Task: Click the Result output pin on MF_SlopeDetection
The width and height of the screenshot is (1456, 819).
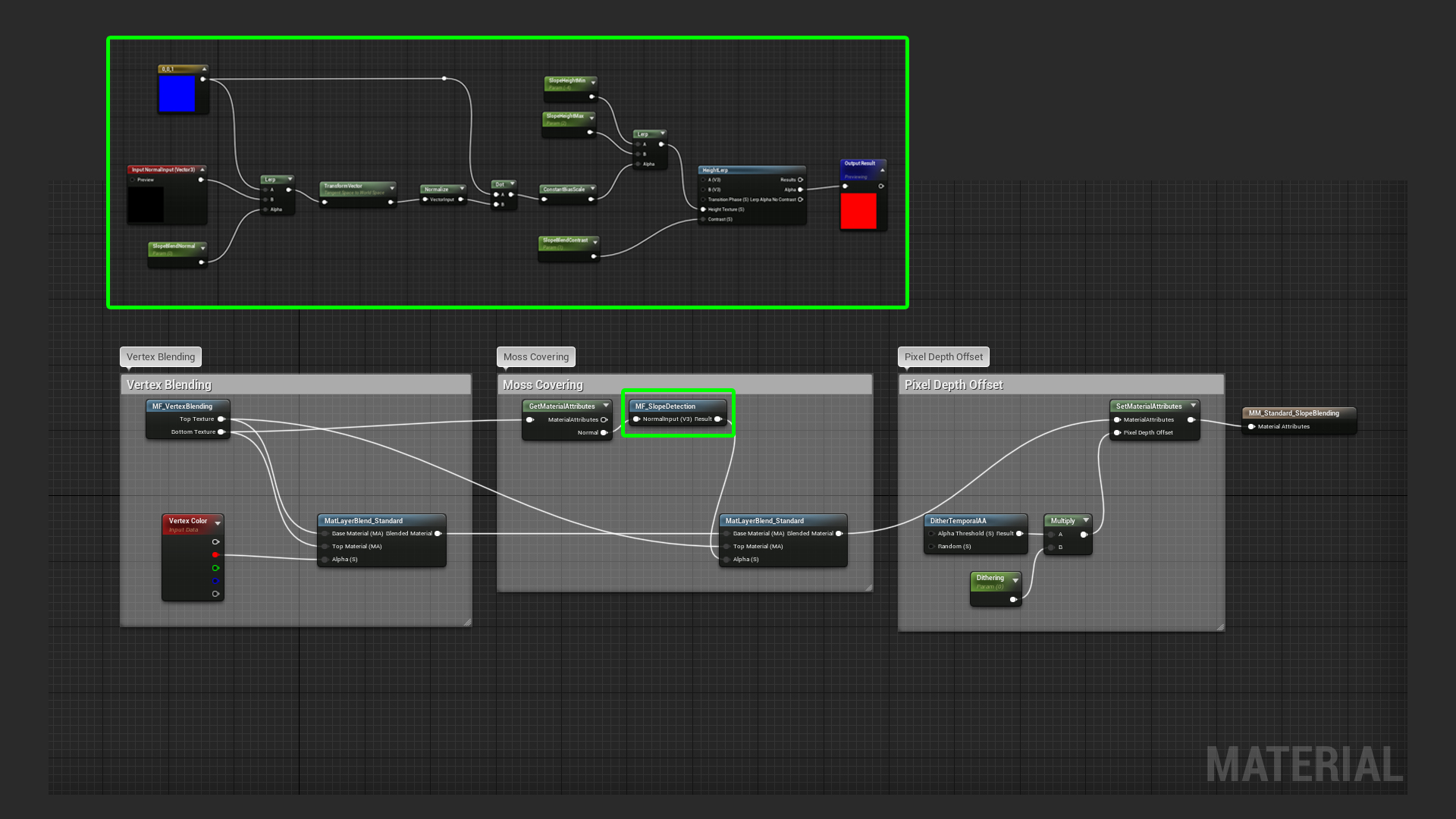Action: click(x=717, y=419)
